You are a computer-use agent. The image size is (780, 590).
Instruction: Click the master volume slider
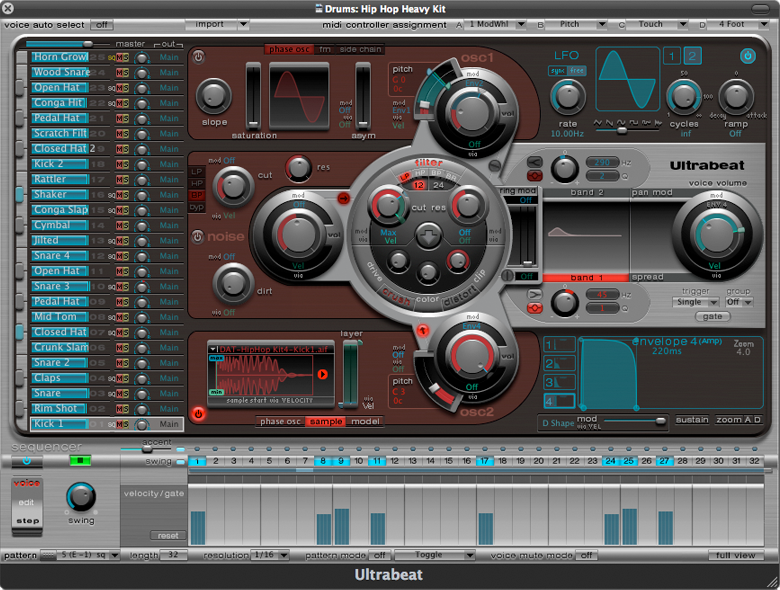click(87, 44)
